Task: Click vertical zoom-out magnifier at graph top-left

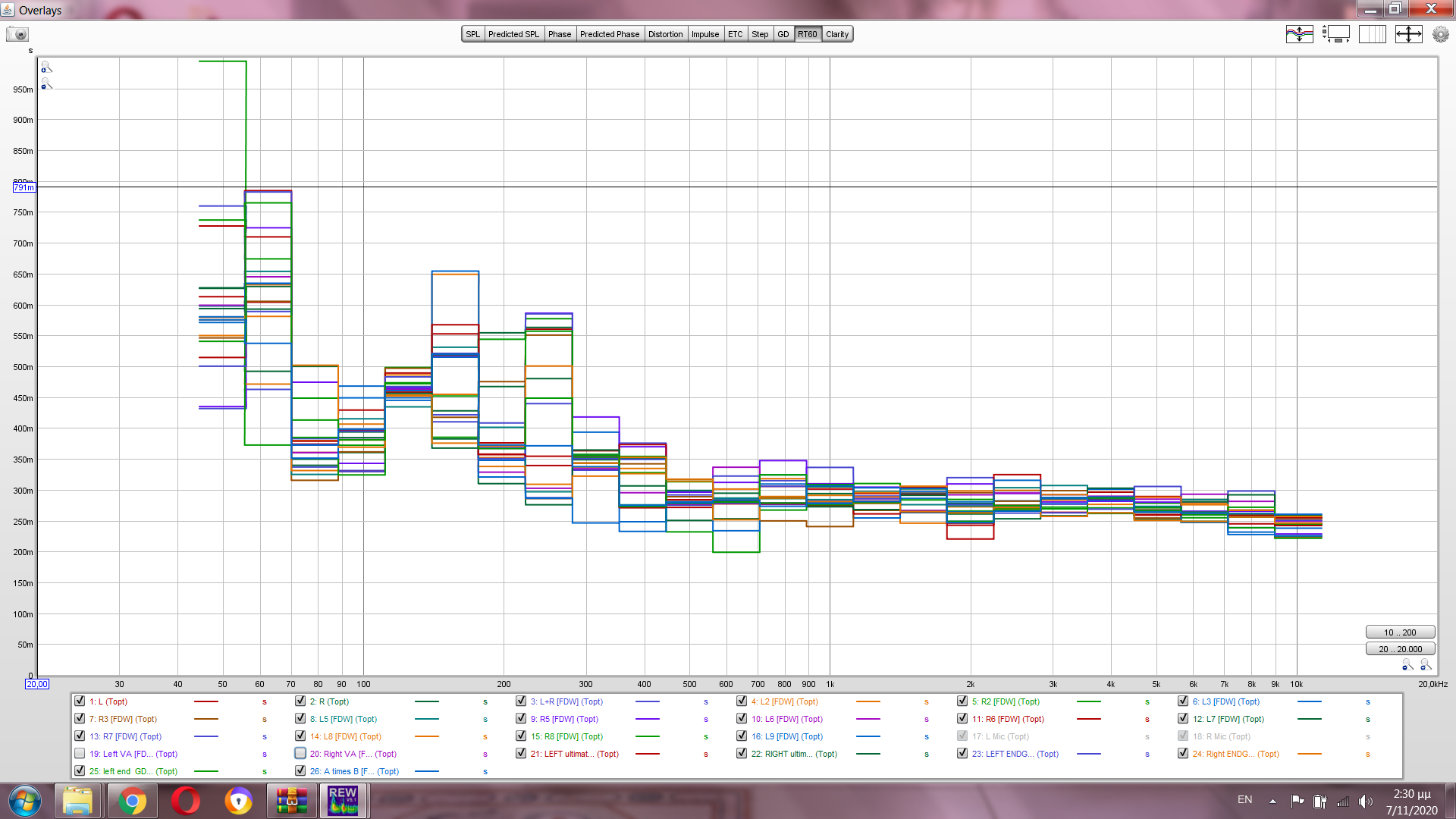Action: (x=46, y=84)
